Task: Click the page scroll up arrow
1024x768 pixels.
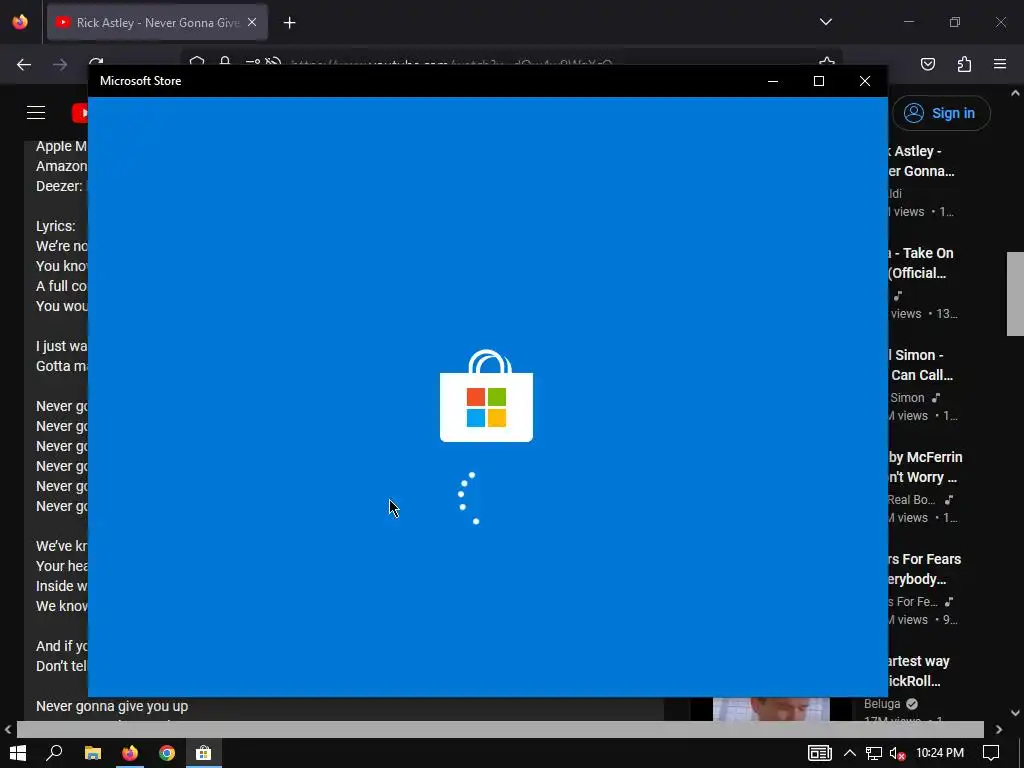Action: pos(1015,93)
